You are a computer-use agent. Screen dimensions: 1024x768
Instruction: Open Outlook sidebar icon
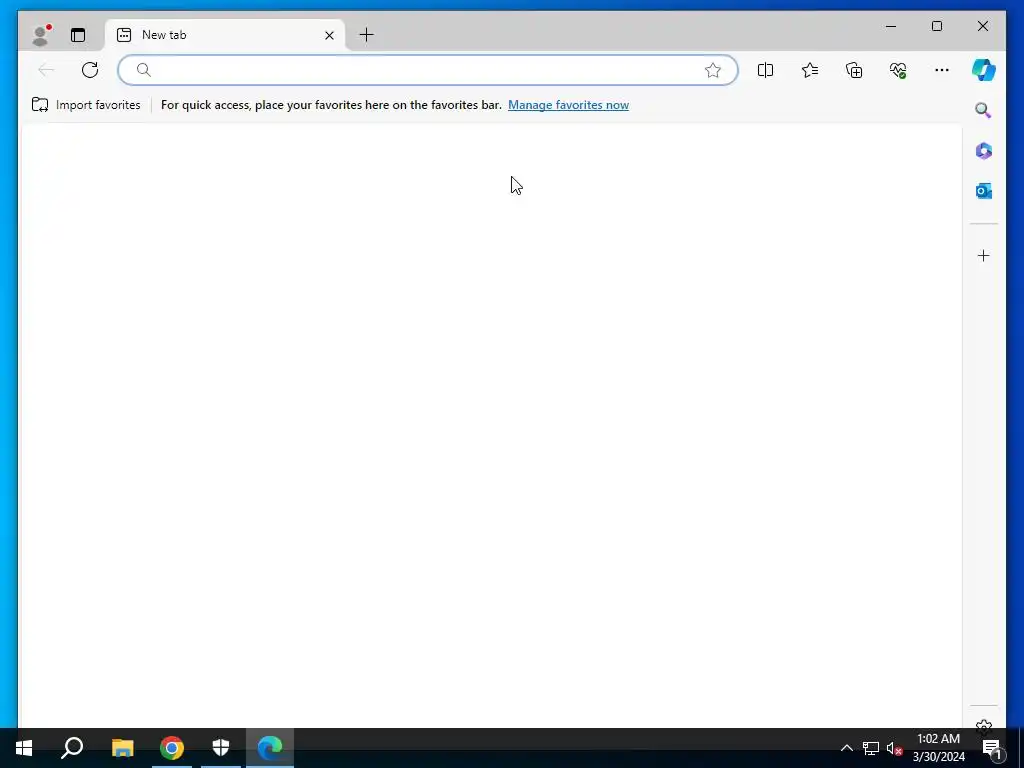point(984,191)
